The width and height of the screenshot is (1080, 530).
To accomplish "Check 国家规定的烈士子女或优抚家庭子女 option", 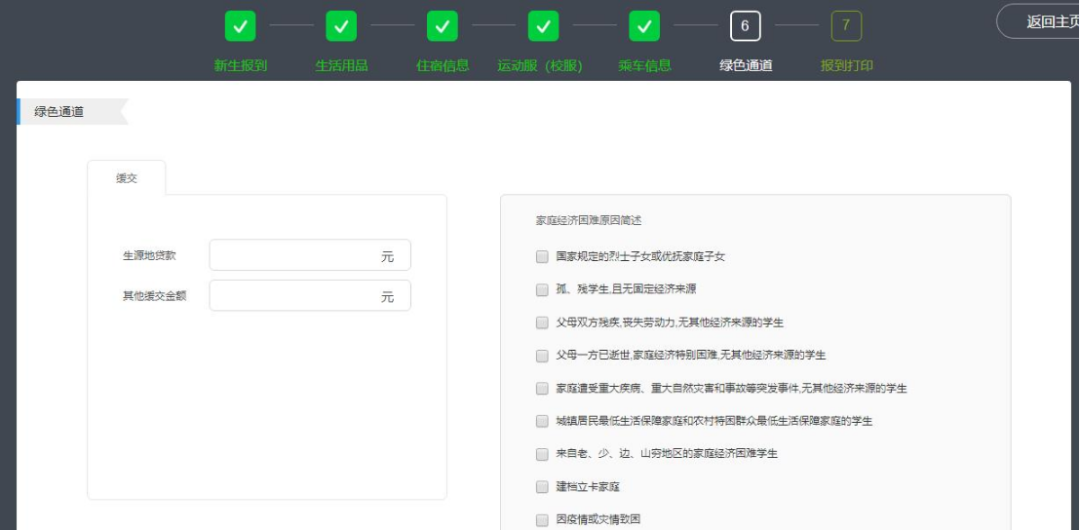I will point(542,257).
